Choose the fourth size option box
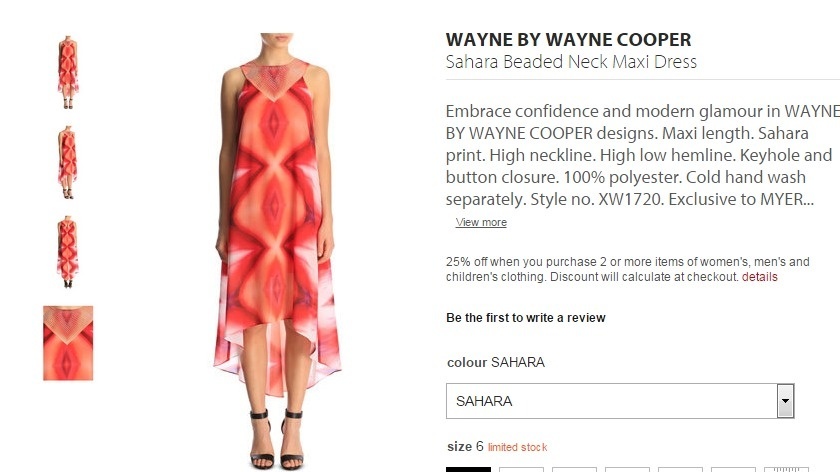 [x=627, y=469]
